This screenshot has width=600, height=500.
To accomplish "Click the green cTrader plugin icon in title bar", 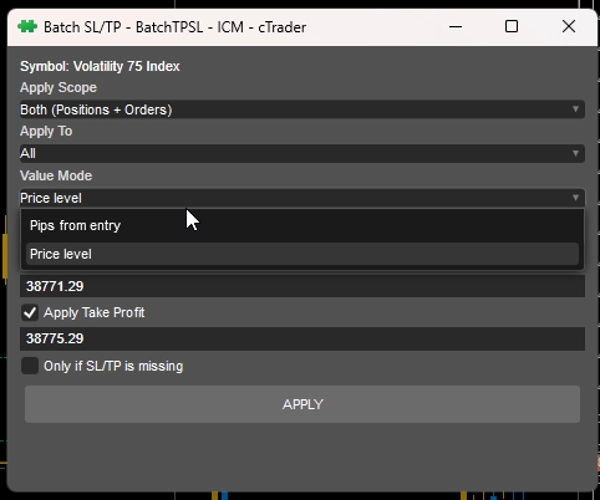I will pos(28,27).
